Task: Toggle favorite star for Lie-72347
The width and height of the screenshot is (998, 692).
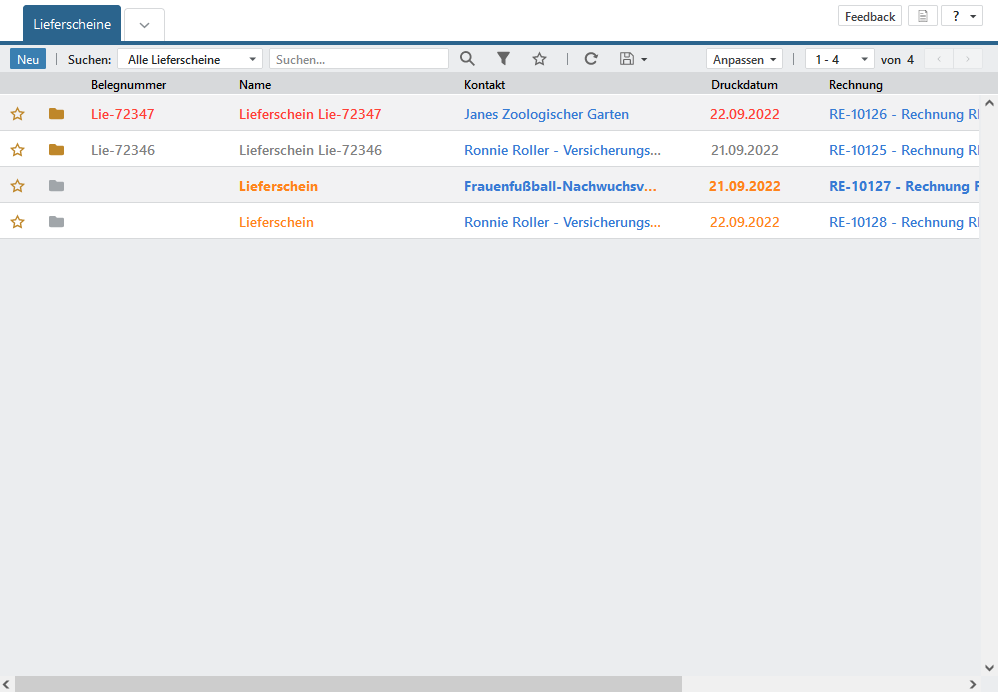Action: tap(17, 114)
